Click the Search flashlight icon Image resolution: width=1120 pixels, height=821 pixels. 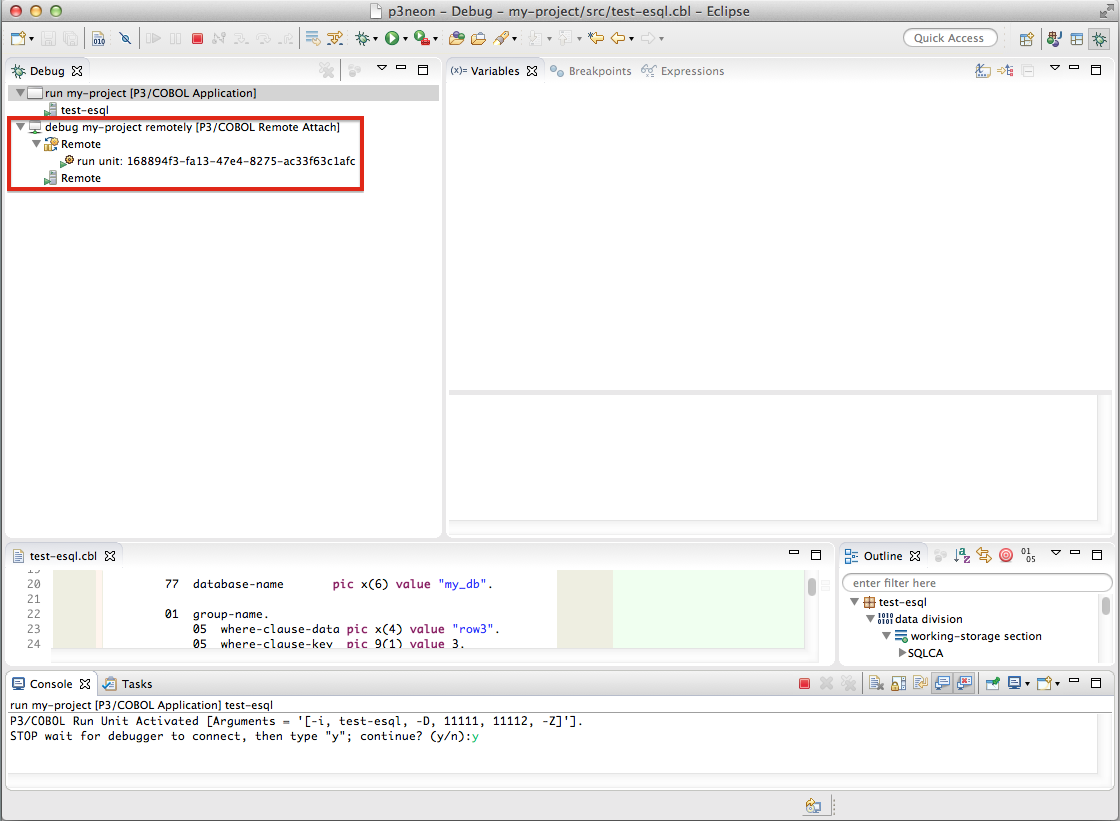click(501, 39)
